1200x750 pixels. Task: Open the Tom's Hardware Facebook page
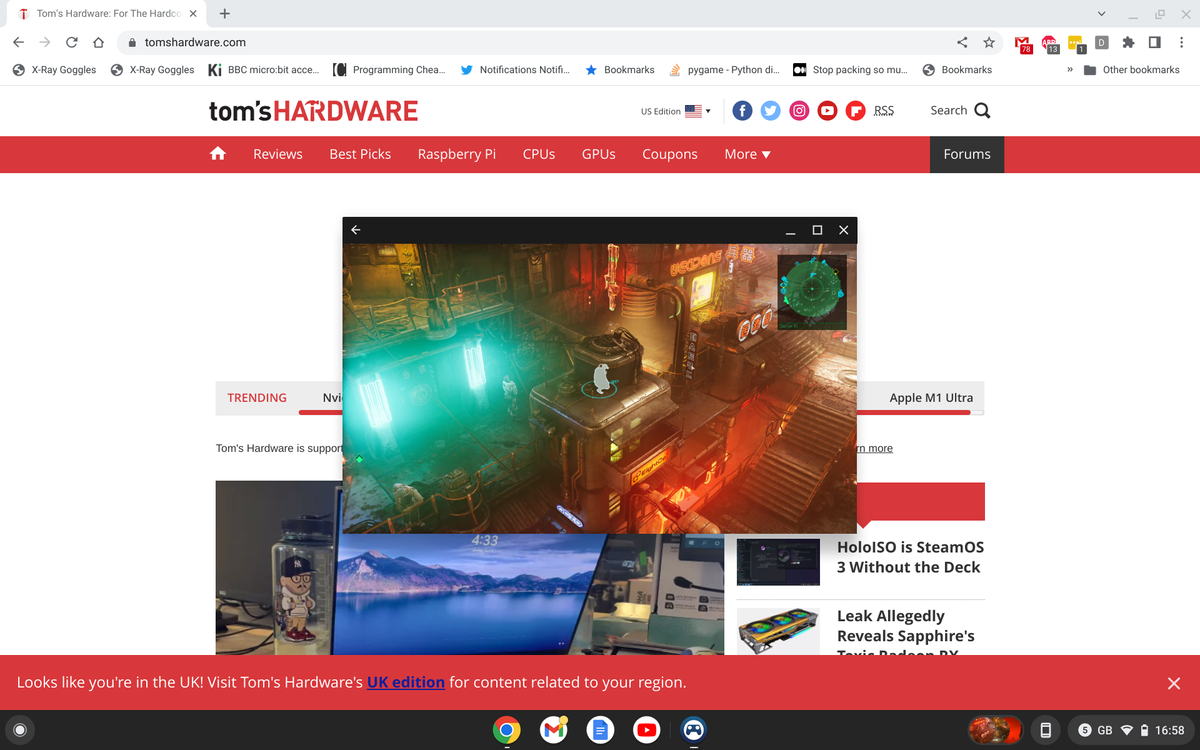742,111
